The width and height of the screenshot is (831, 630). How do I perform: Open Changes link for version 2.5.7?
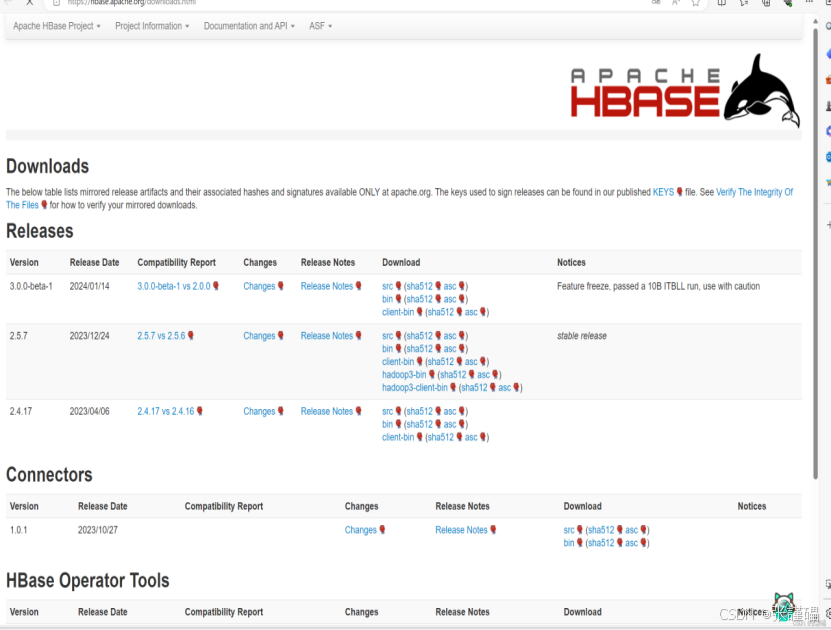pos(259,336)
